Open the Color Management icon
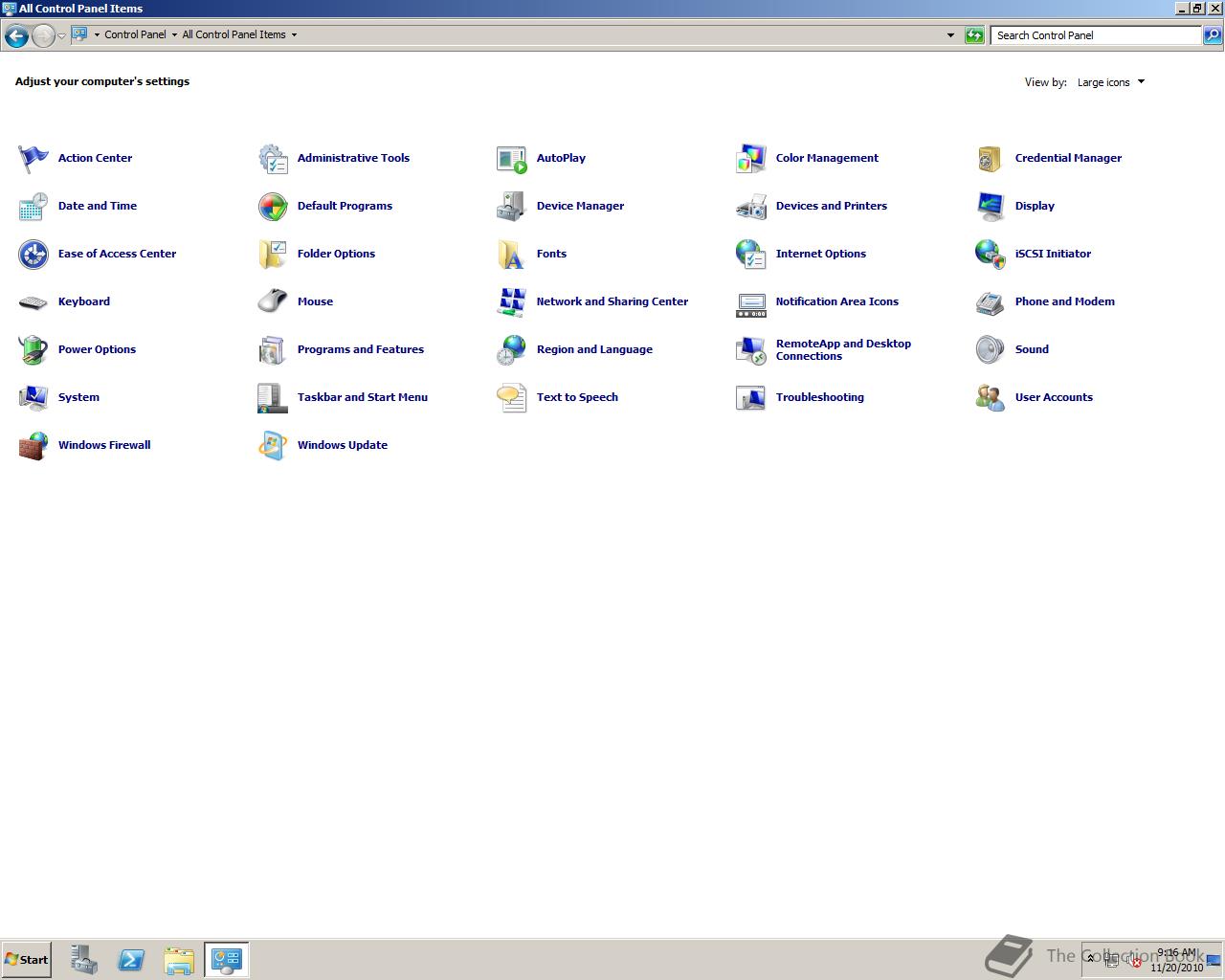 (x=751, y=158)
